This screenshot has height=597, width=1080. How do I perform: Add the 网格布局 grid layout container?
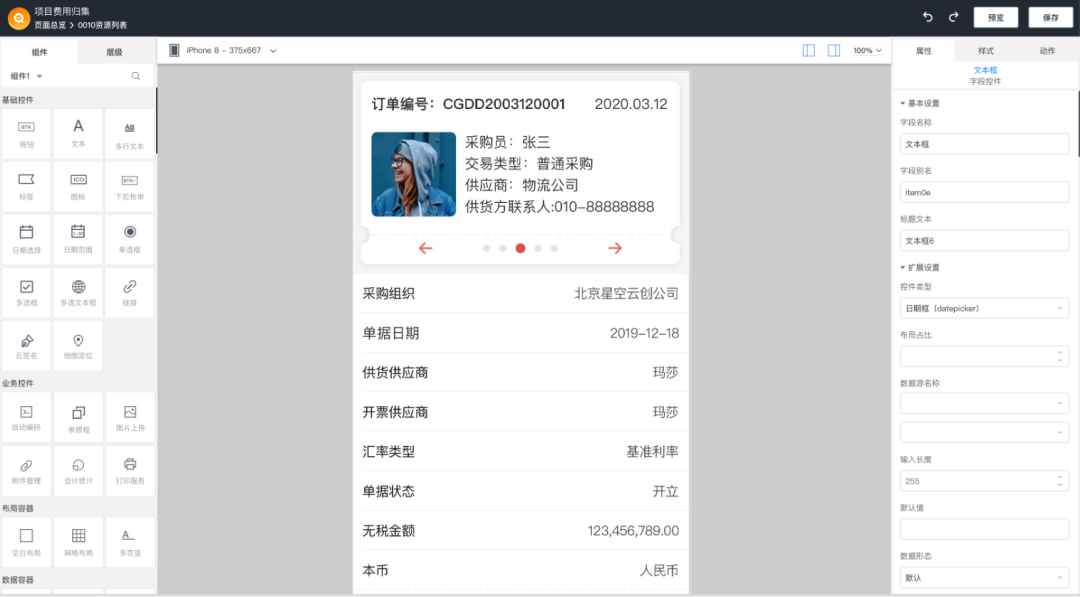(x=78, y=541)
